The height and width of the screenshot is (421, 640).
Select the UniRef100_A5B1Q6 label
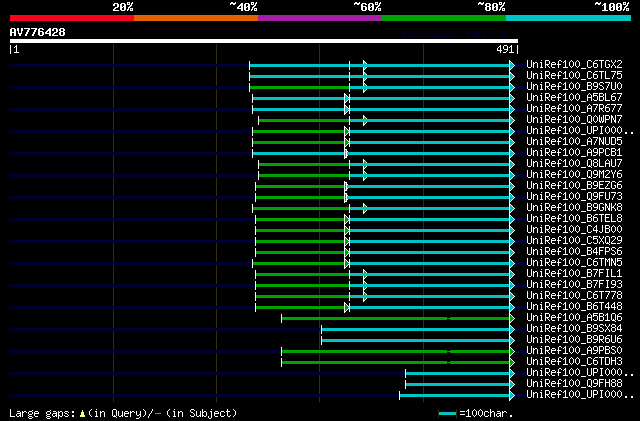(x=574, y=318)
